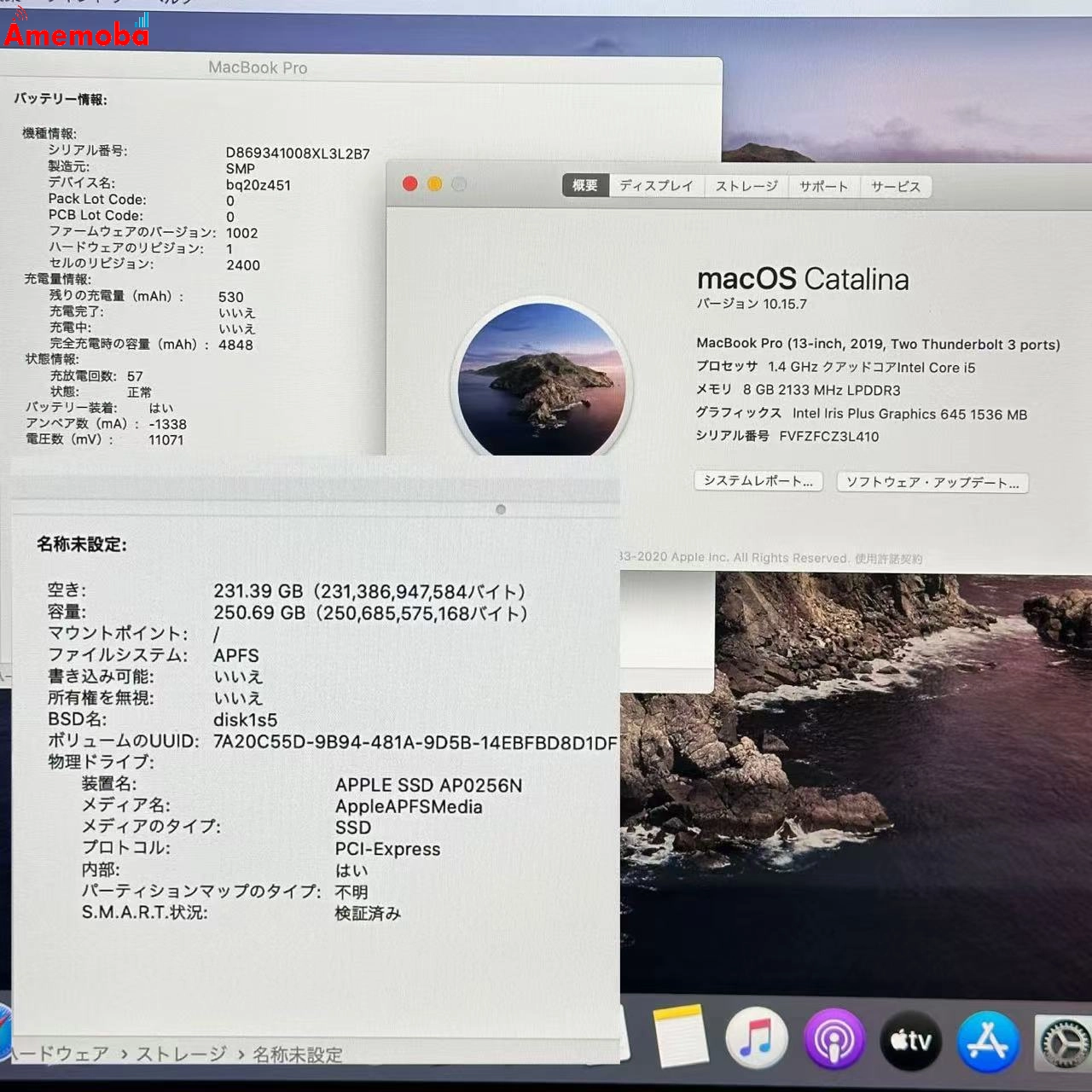Switch to the ディスプレイ tab

point(655,185)
